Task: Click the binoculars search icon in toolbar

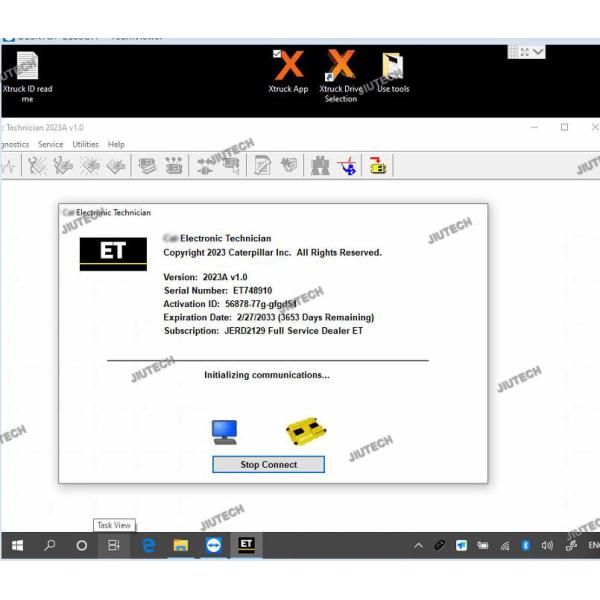Action: coord(321,166)
